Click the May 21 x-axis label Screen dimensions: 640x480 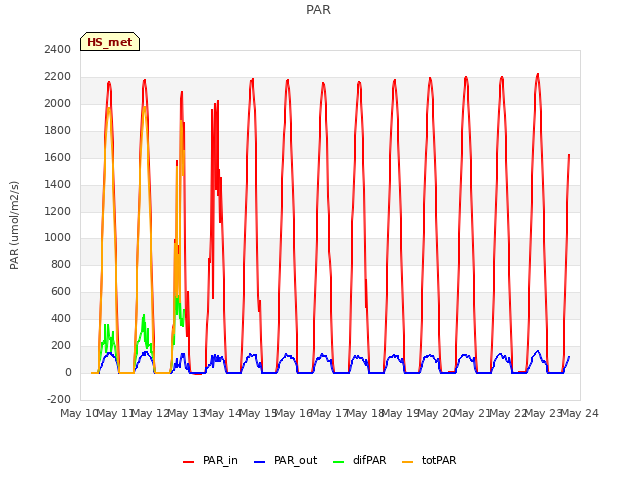point(472,413)
